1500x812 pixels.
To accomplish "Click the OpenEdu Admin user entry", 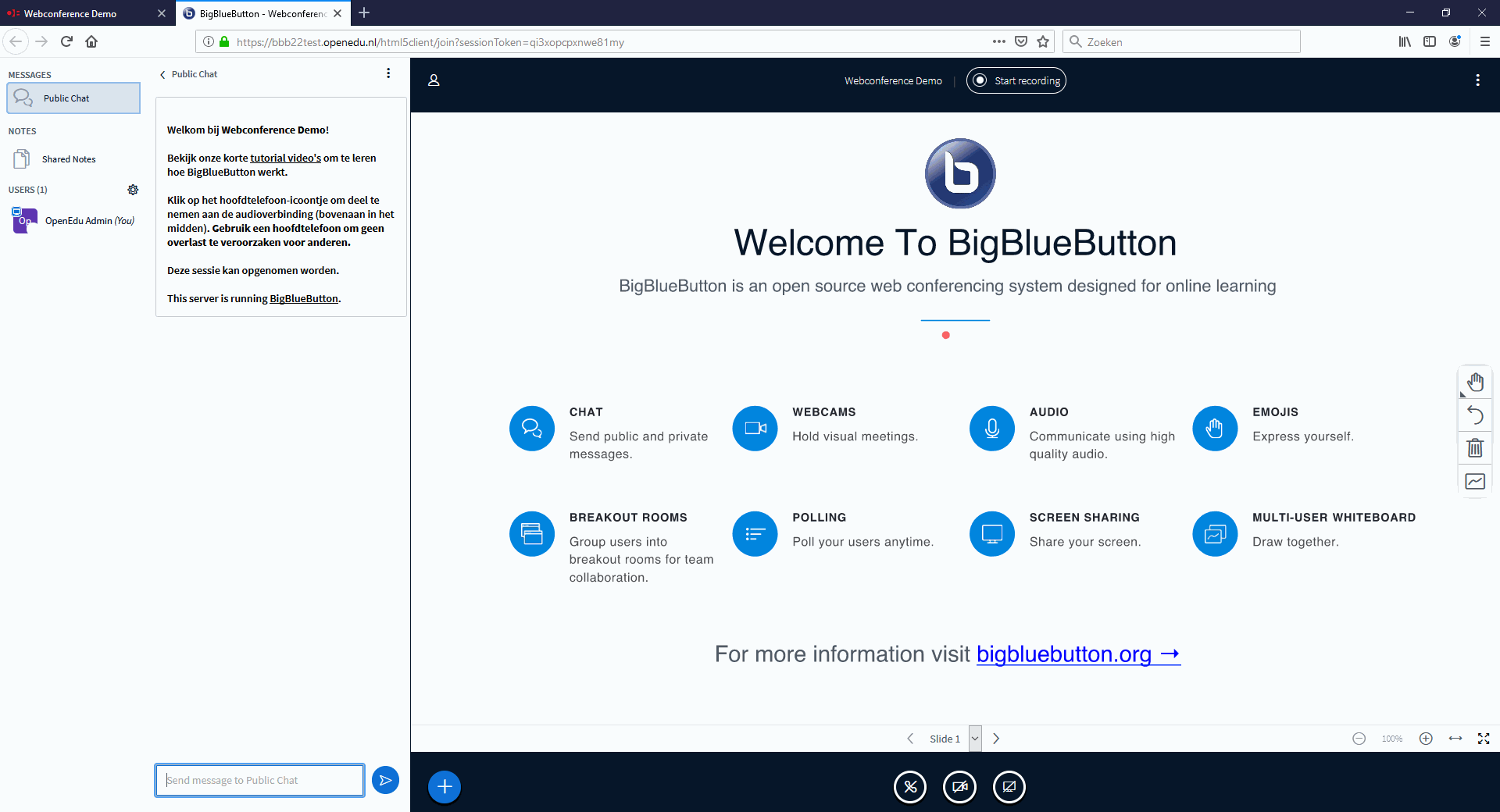I will pyautogui.click(x=73, y=221).
